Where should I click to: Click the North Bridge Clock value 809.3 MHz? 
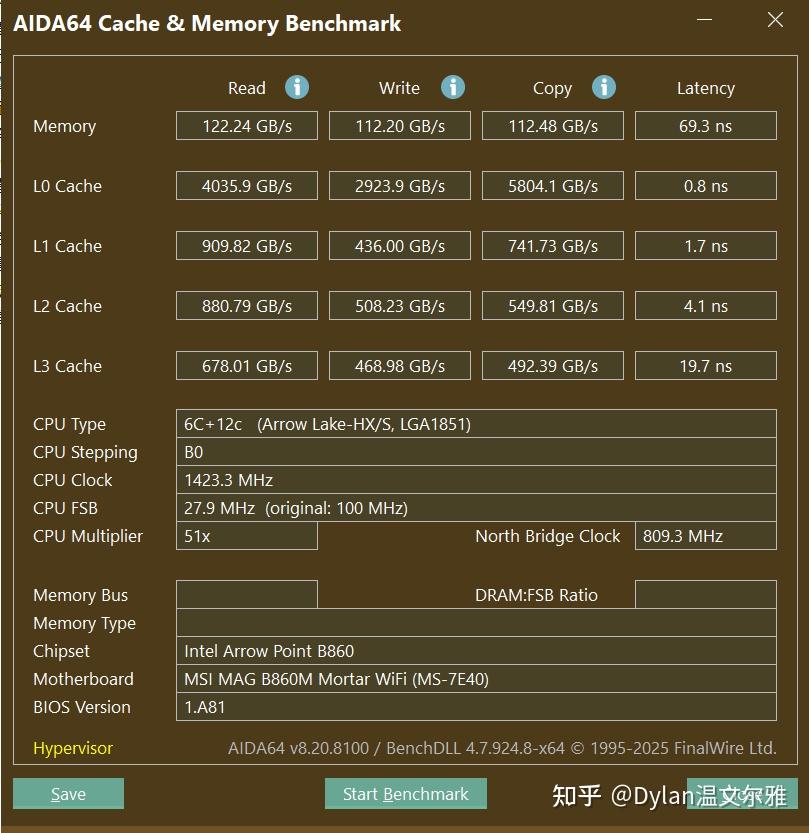[x=706, y=536]
